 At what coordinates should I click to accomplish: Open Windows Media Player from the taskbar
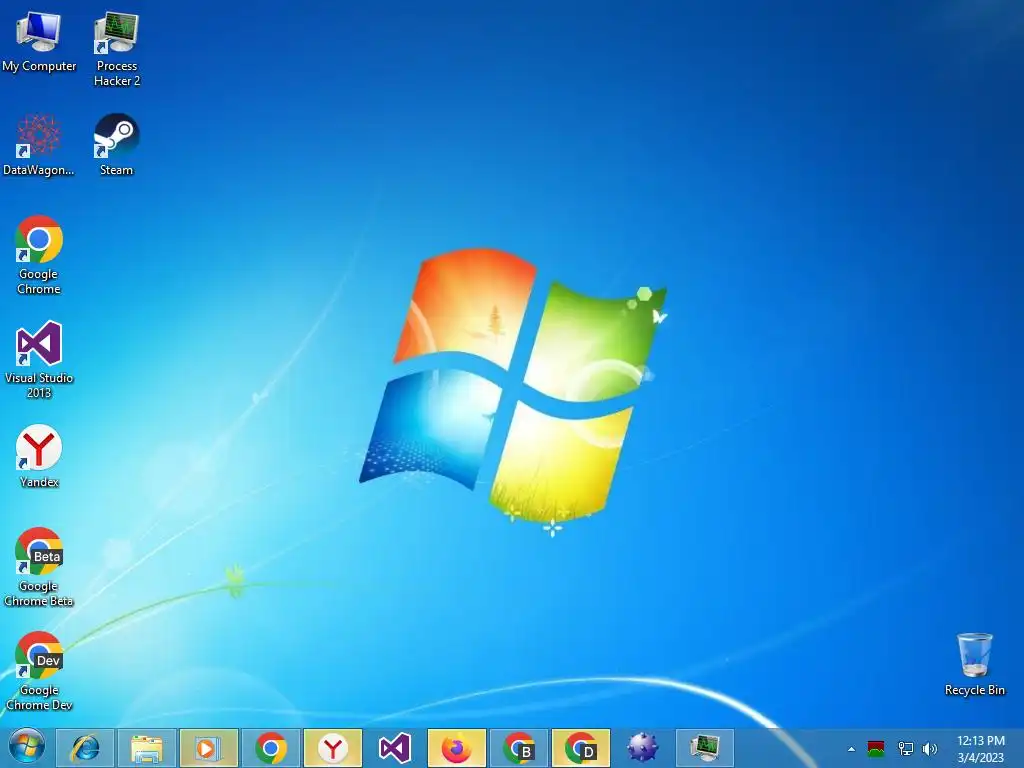click(x=208, y=748)
